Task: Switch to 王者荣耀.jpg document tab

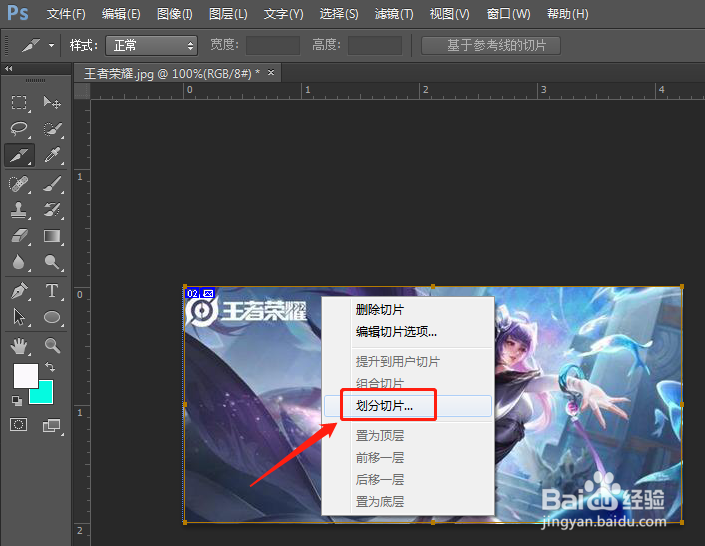Action: pos(172,73)
